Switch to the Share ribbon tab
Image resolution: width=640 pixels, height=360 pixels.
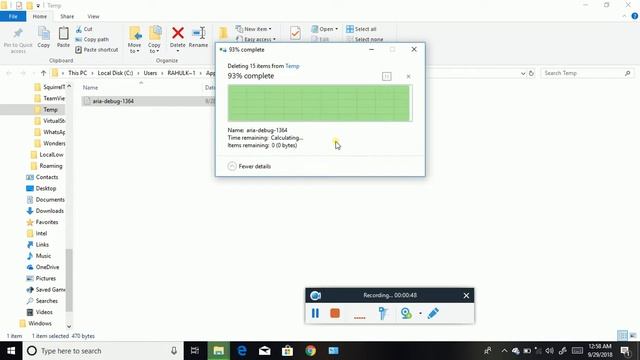[x=67, y=16]
